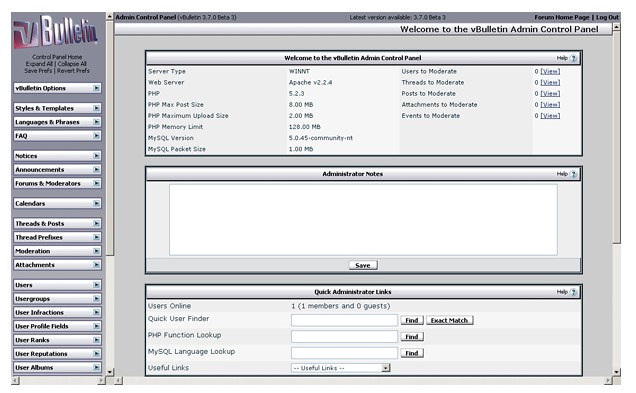The width and height of the screenshot is (636, 393).
Task: Go to Control Panel Home
Action: (x=57, y=57)
